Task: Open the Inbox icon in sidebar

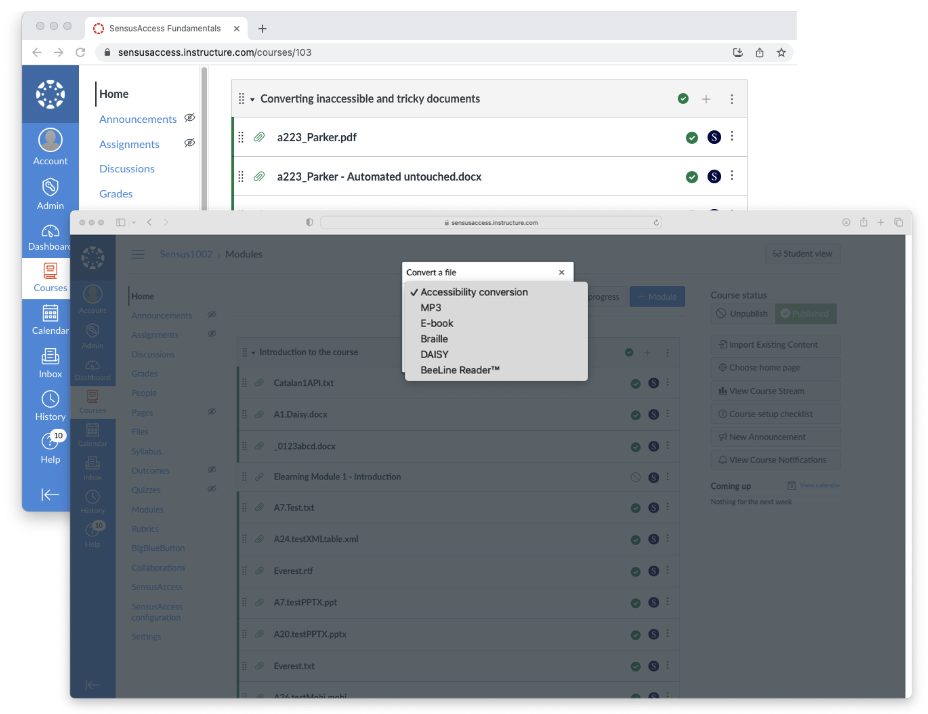Action: 50,357
